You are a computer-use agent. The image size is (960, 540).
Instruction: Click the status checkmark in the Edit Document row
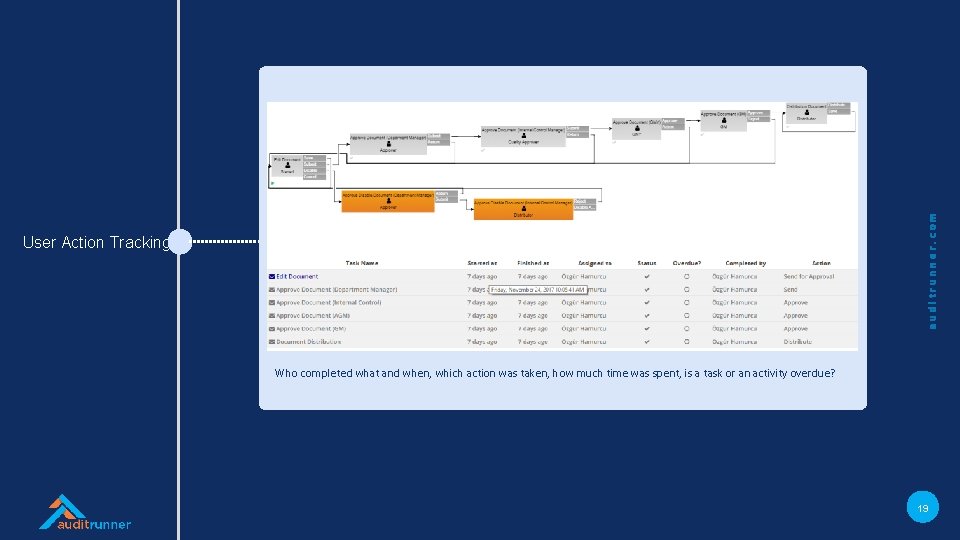(647, 277)
